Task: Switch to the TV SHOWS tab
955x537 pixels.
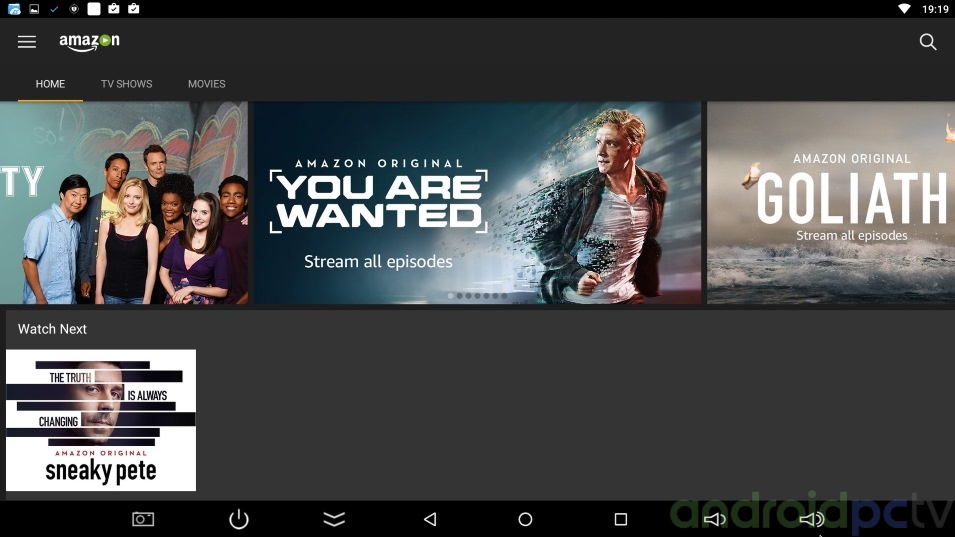Action: (x=126, y=84)
